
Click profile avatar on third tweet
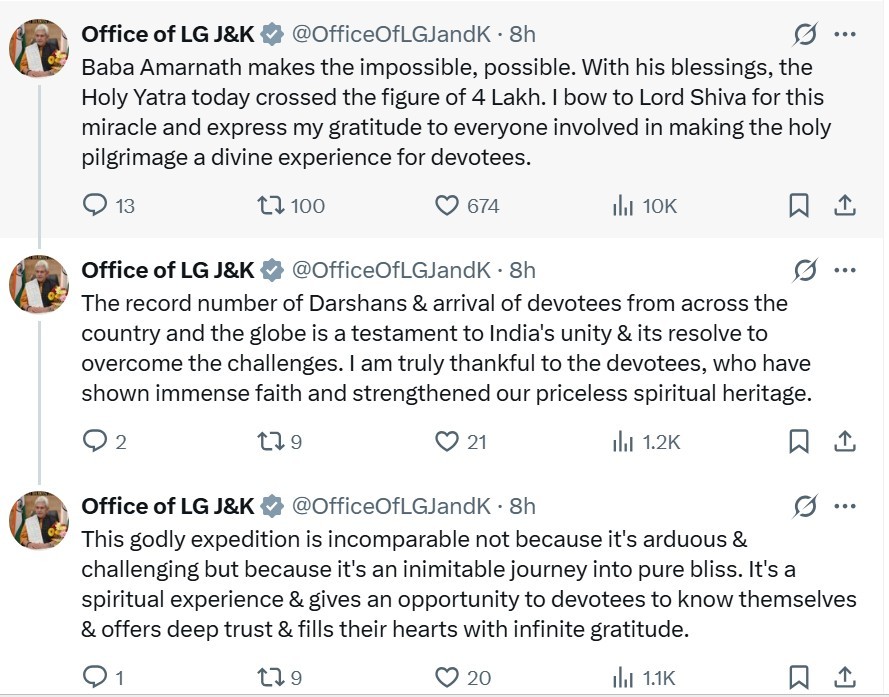(x=39, y=520)
